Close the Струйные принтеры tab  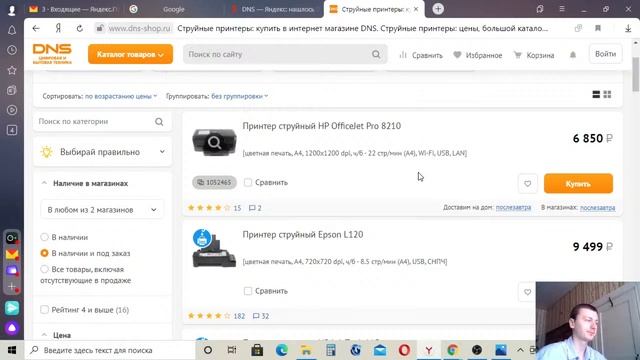[x=416, y=9]
